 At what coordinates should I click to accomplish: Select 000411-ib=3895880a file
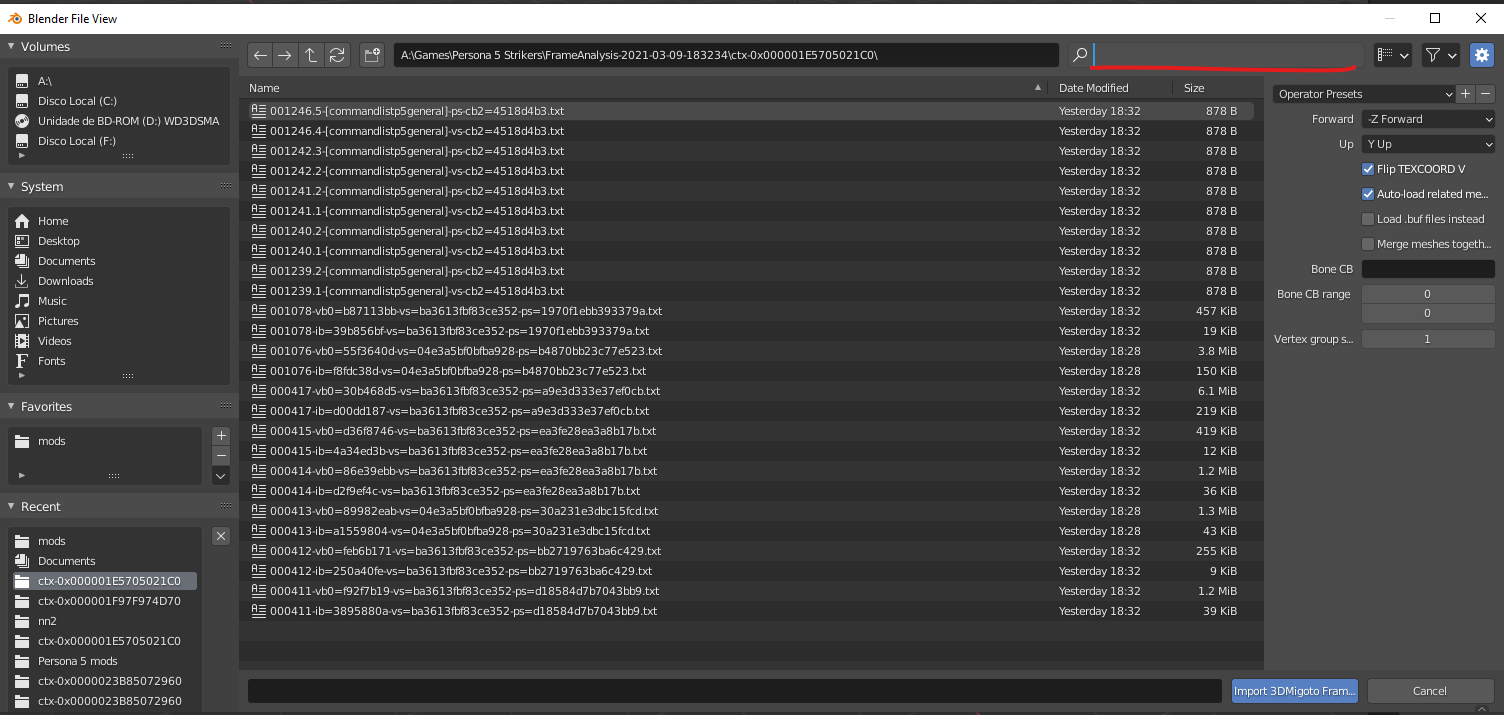pyautogui.click(x=750, y=611)
